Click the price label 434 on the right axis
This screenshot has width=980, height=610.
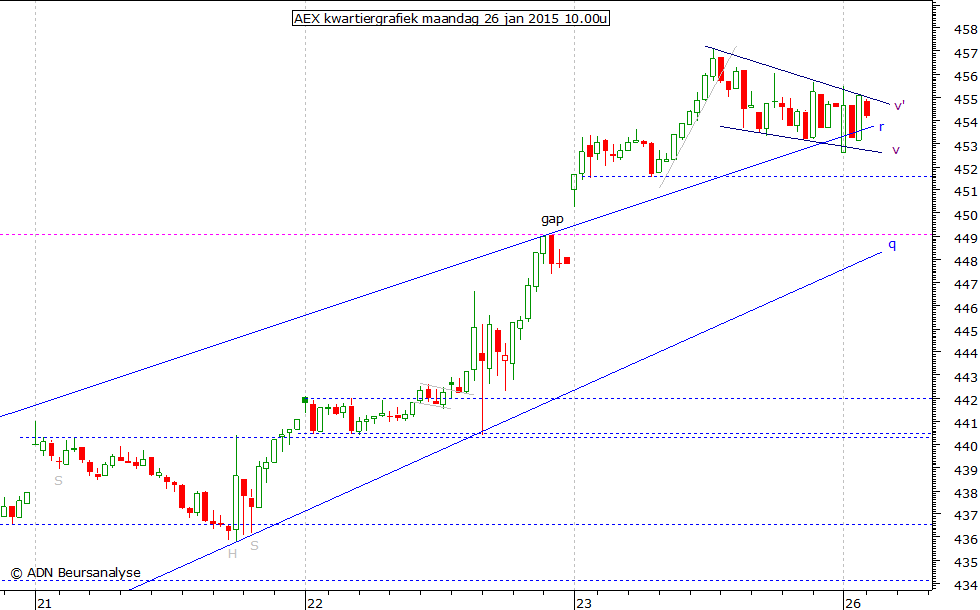click(966, 586)
